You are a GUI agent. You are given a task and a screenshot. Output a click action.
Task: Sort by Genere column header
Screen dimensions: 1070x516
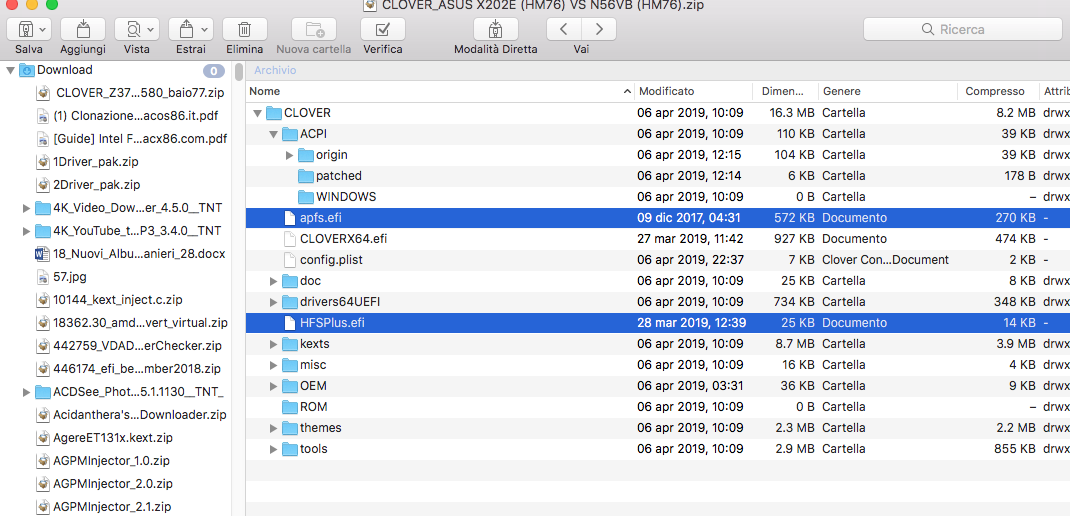tap(887, 91)
